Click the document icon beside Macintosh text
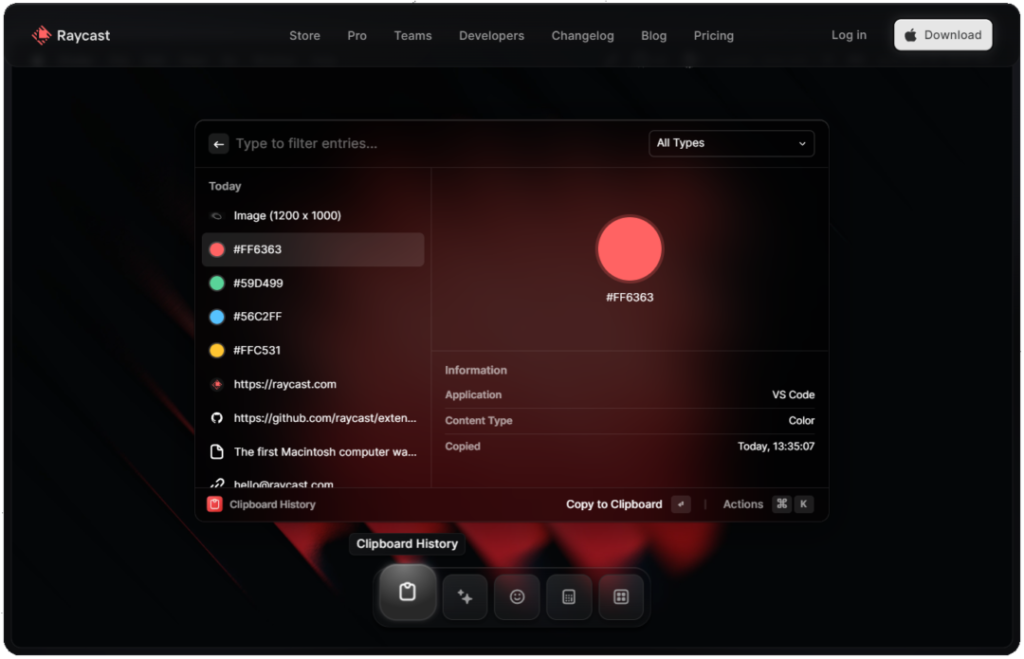Image resolution: width=1024 pixels, height=659 pixels. (x=217, y=452)
